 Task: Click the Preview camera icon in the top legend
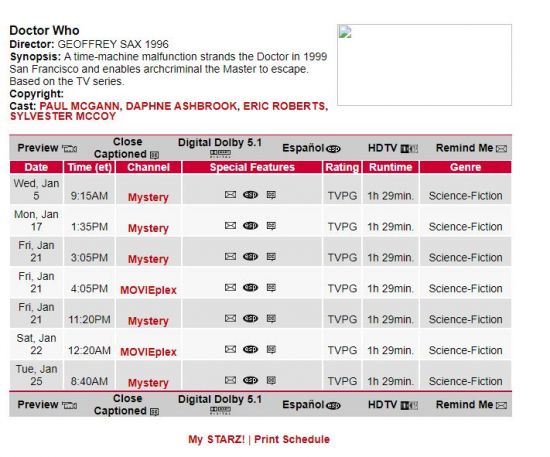pos(69,149)
